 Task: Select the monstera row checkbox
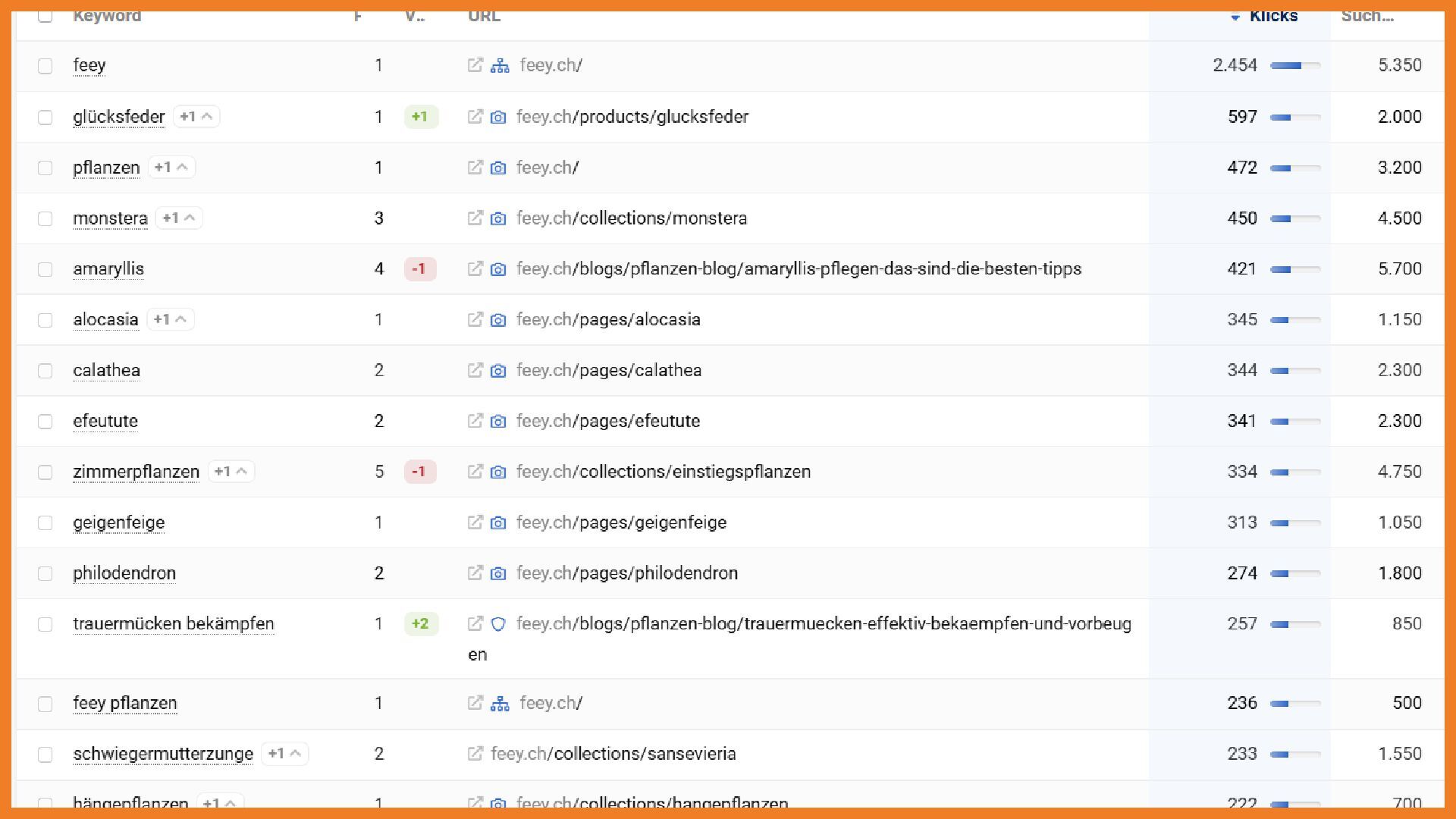coord(45,219)
